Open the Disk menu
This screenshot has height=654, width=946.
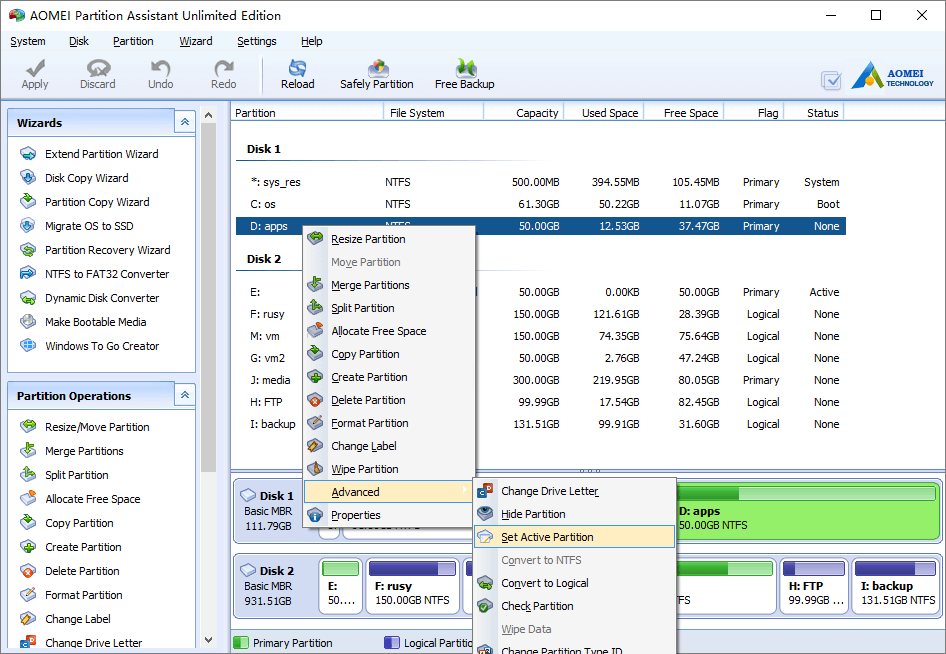79,41
